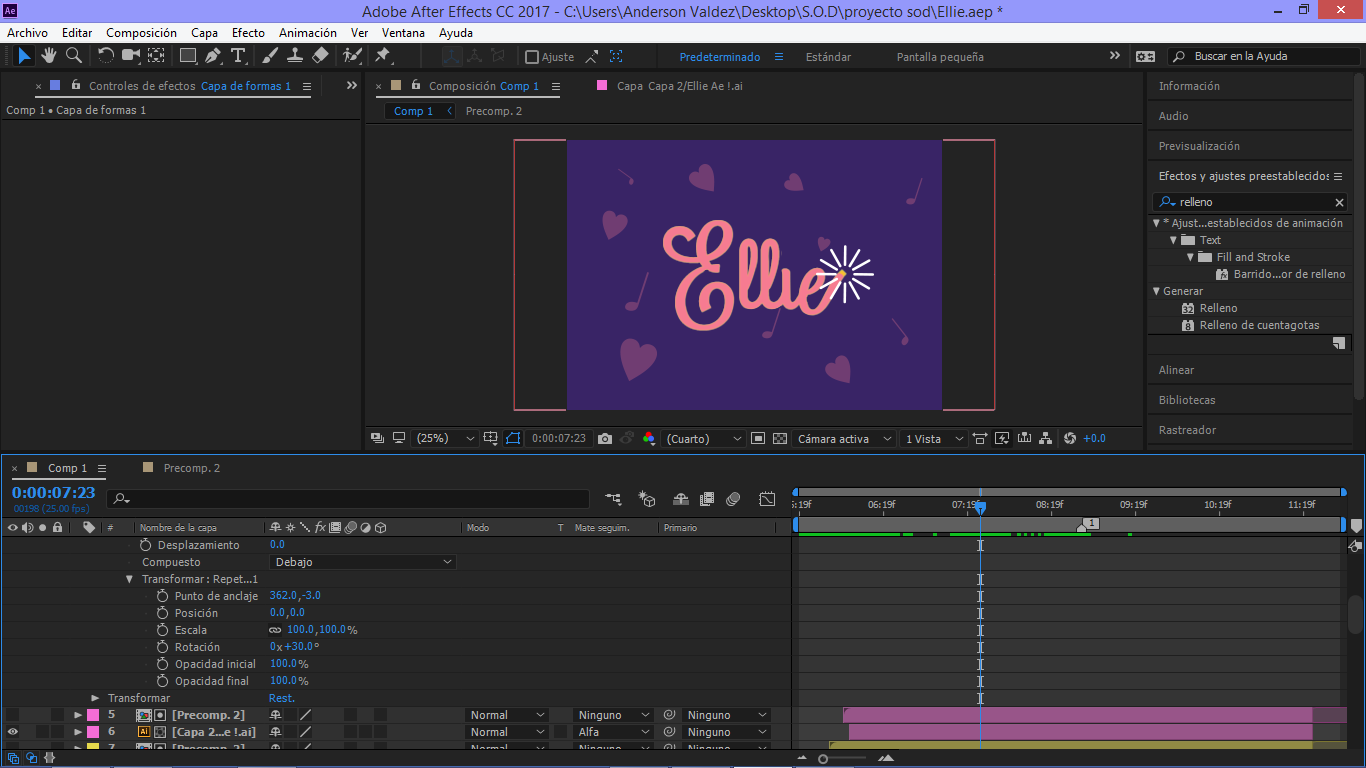The image size is (1366, 768).
Task: Expand layer 5 Precomp. 2 properties
Action: coord(78,715)
